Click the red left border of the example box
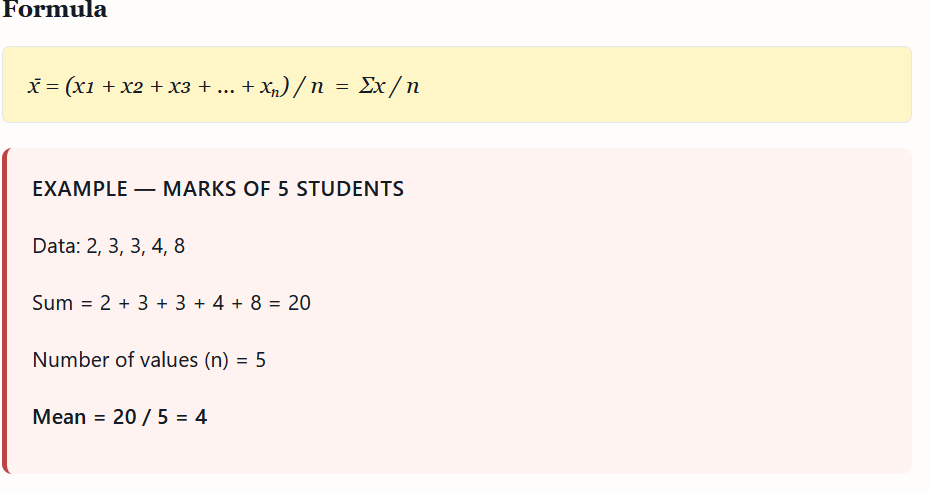Image resolution: width=930 pixels, height=493 pixels. 5,311
